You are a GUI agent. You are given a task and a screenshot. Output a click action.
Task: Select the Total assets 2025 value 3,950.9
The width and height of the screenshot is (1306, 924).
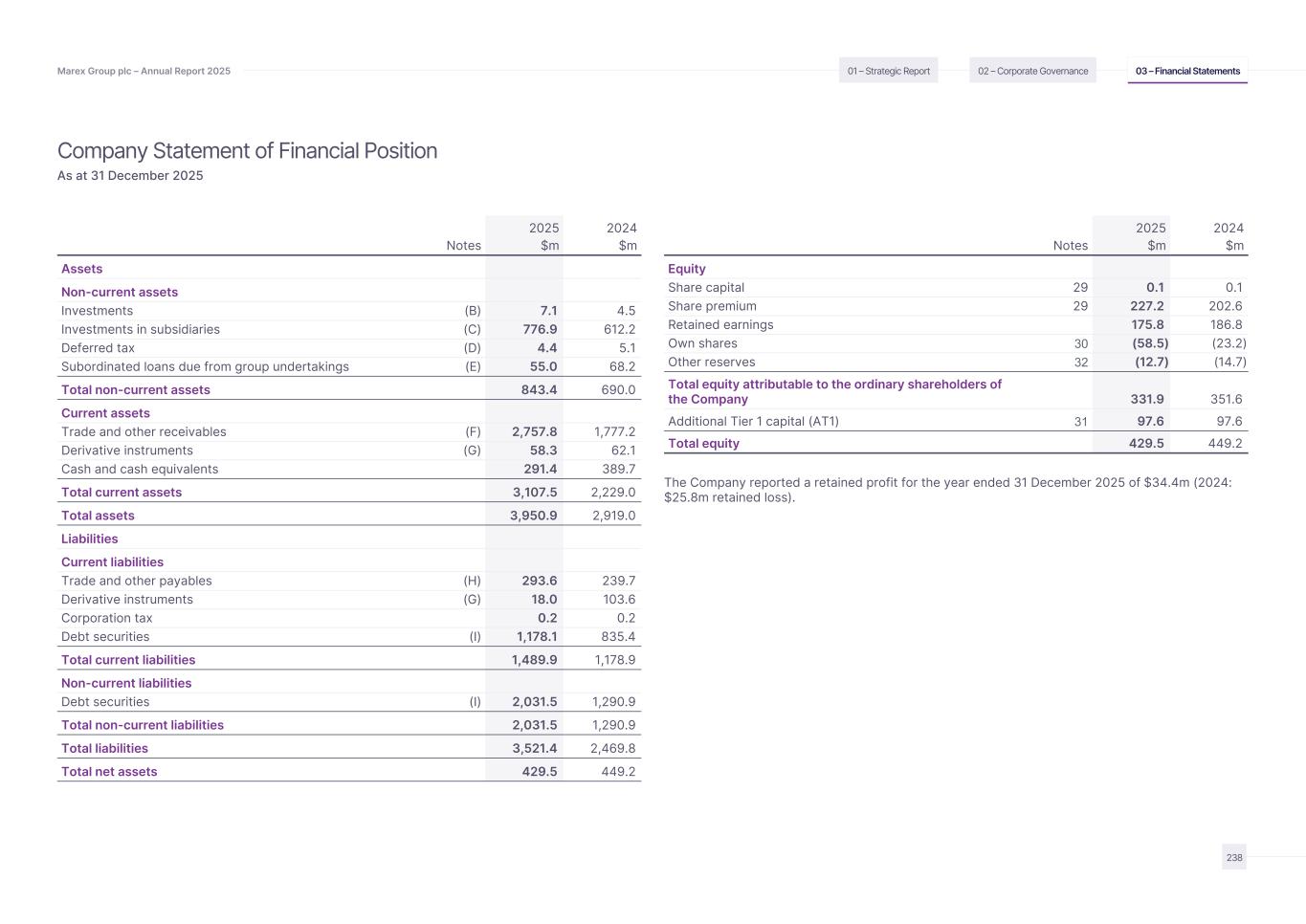click(534, 516)
